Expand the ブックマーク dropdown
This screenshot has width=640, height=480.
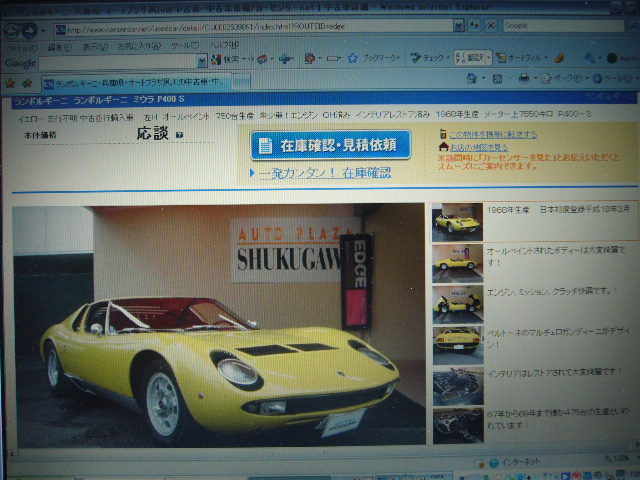398,58
